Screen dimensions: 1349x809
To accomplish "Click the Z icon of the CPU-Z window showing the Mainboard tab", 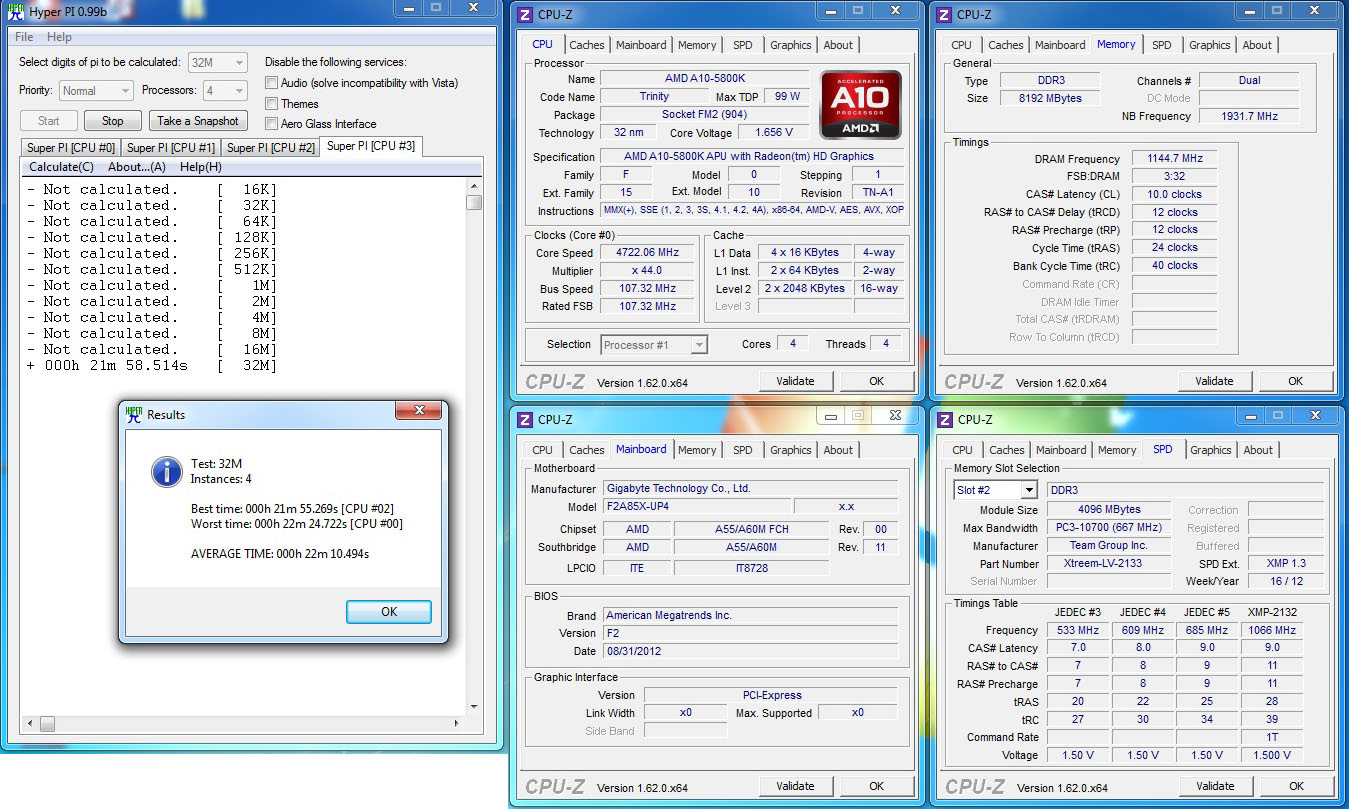I will click(525, 419).
